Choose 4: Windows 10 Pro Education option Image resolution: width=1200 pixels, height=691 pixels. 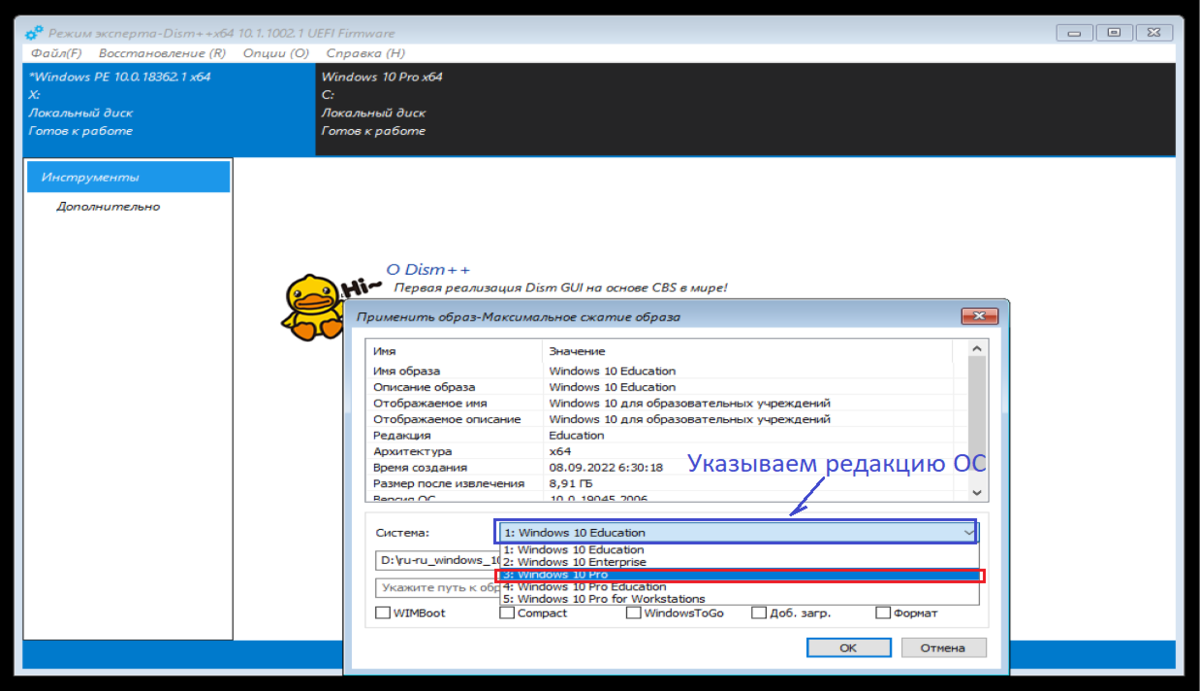click(739, 587)
